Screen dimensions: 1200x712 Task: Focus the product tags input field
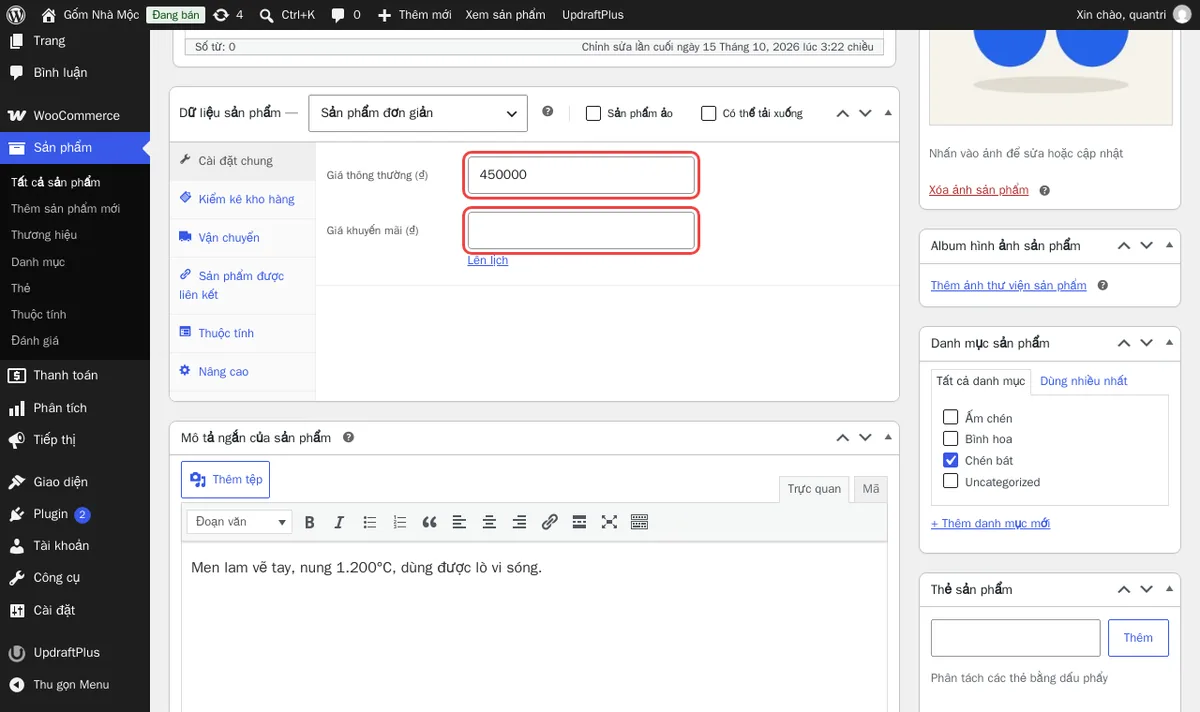pos(1015,638)
